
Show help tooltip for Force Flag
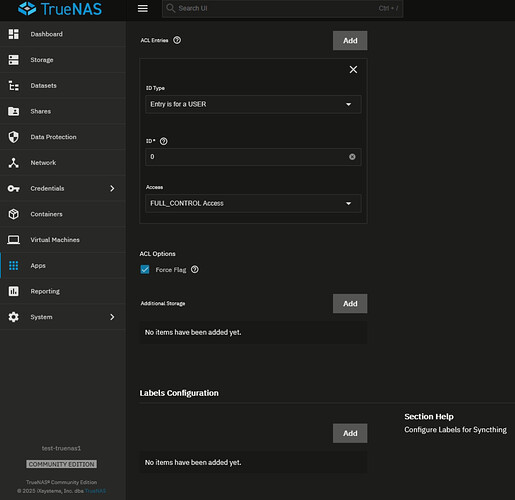coord(195,269)
